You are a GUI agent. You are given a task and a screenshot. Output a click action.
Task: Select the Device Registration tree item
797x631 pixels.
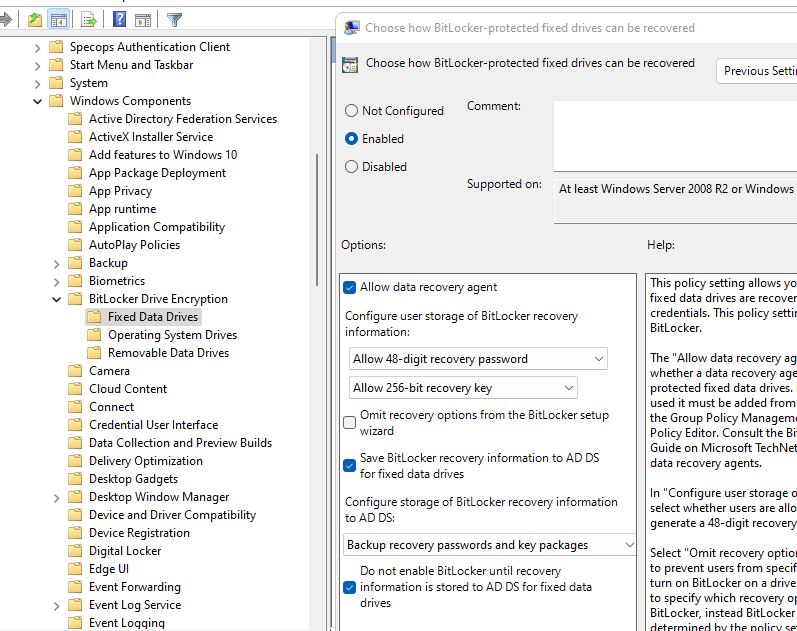[139, 532]
